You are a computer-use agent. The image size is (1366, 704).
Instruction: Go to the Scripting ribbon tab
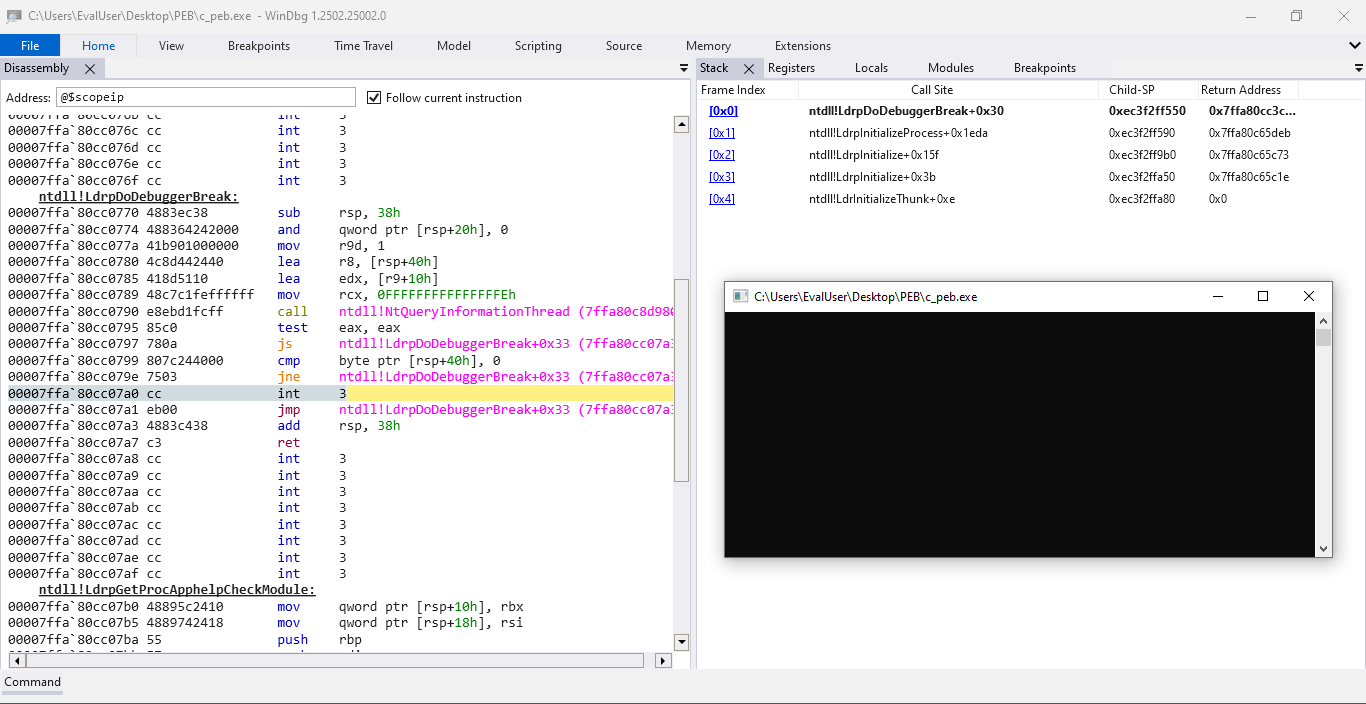(538, 46)
